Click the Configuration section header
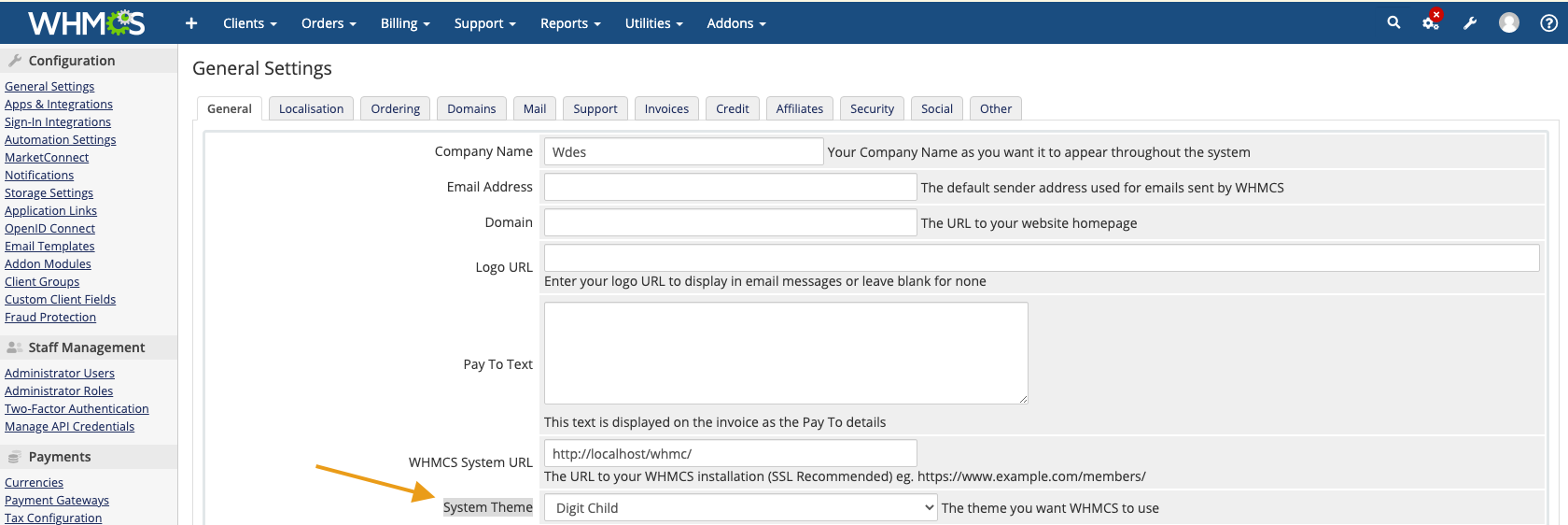1568x525 pixels. [x=89, y=60]
